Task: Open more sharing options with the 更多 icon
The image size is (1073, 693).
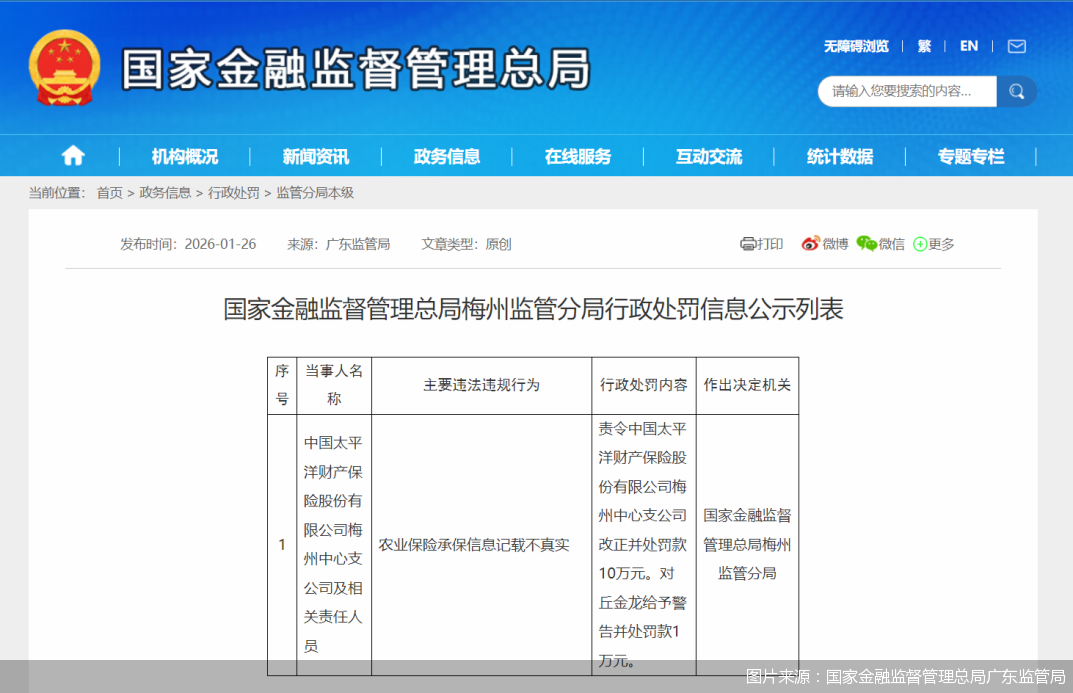Action: pyautogui.click(x=919, y=243)
